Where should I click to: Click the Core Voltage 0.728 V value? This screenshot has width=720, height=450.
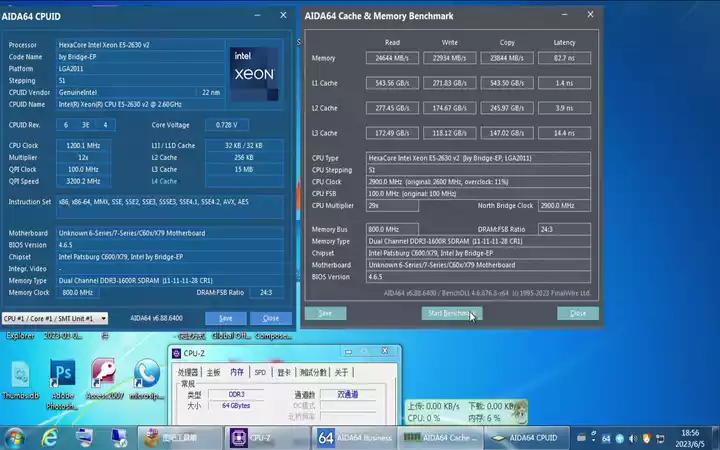point(227,125)
